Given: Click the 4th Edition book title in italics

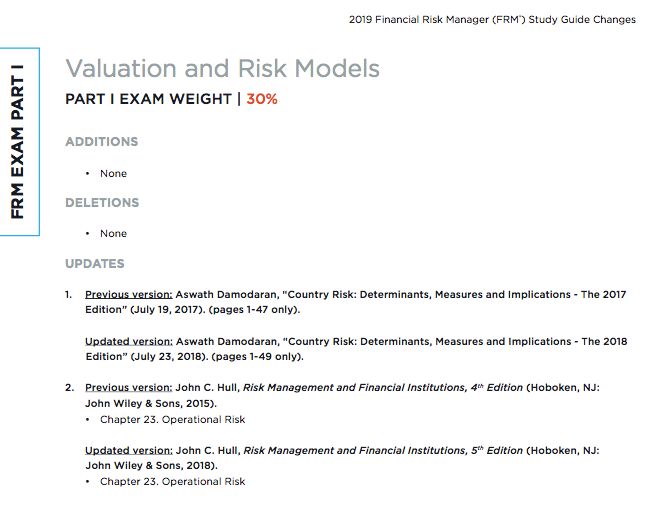Looking at the screenshot, I should [x=383, y=387].
